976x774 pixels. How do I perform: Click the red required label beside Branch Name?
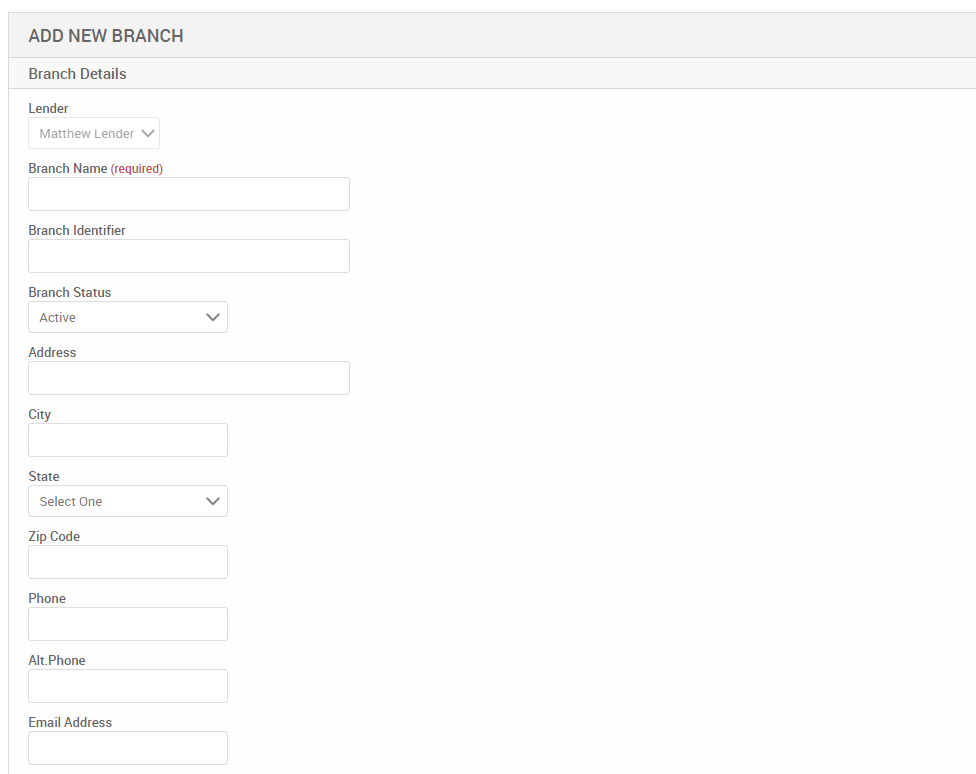tap(137, 168)
